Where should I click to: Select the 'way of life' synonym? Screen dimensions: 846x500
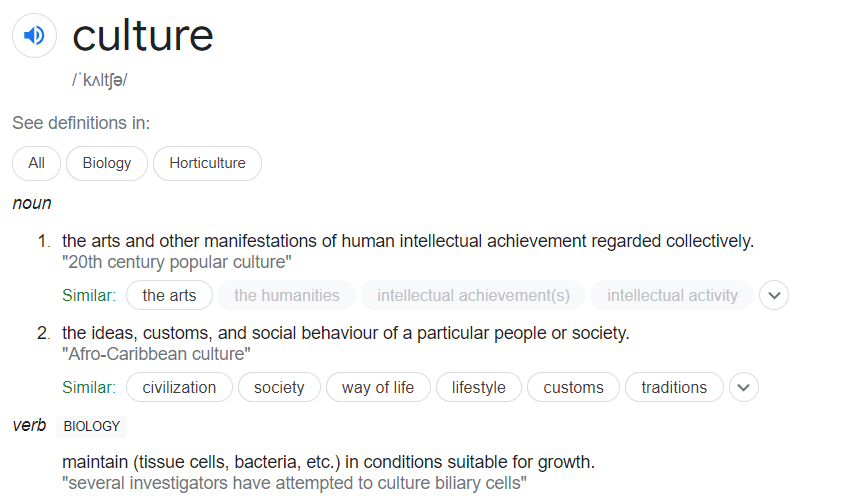(x=378, y=387)
